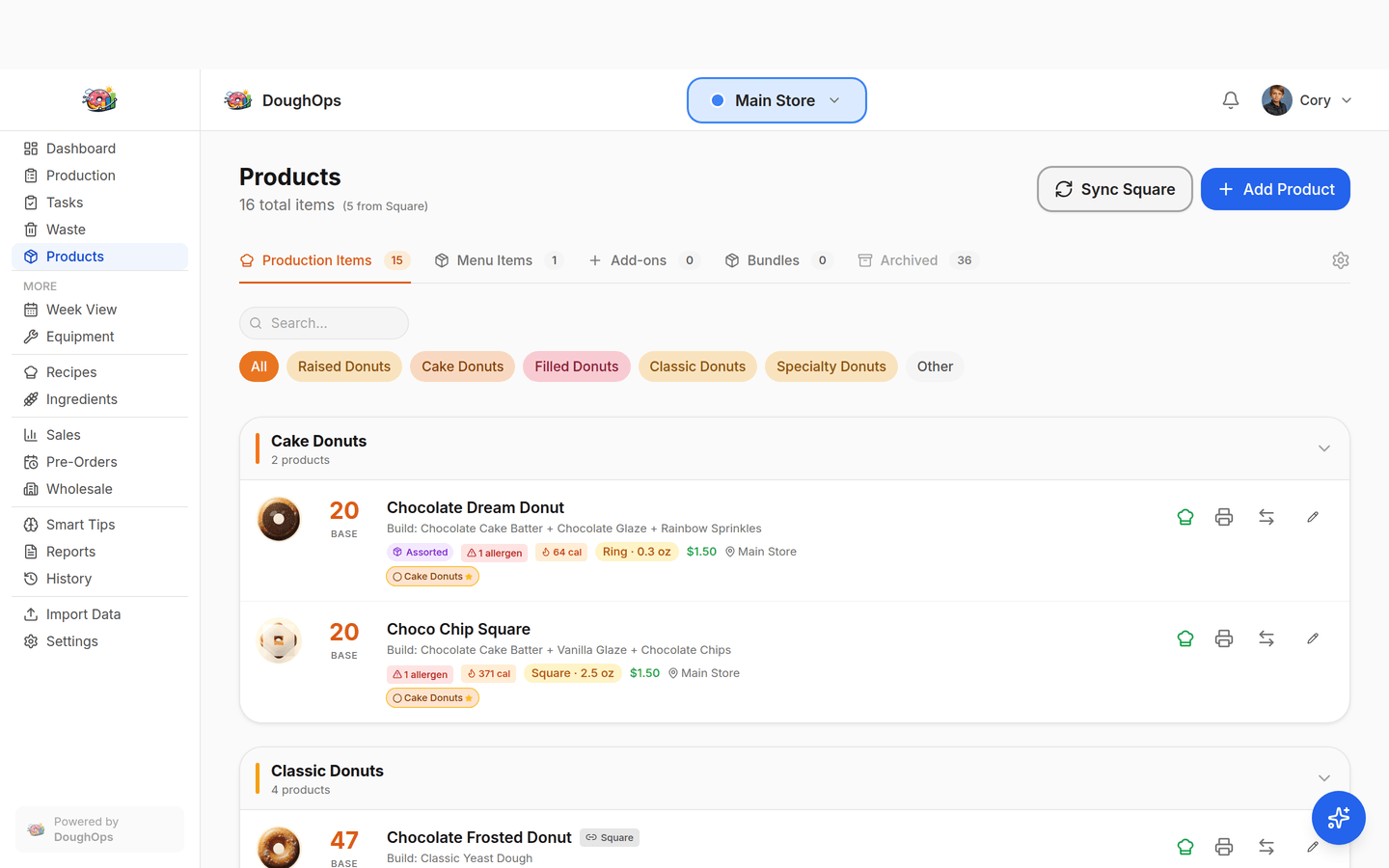Viewport: 1389px width, 868px height.
Task: Filter by Raised Donuts category
Action: point(343,366)
